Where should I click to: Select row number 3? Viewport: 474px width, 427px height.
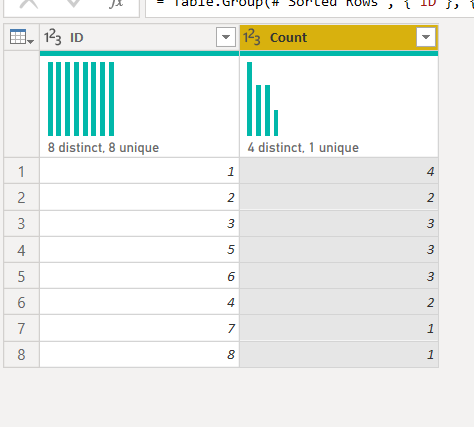click(21, 223)
